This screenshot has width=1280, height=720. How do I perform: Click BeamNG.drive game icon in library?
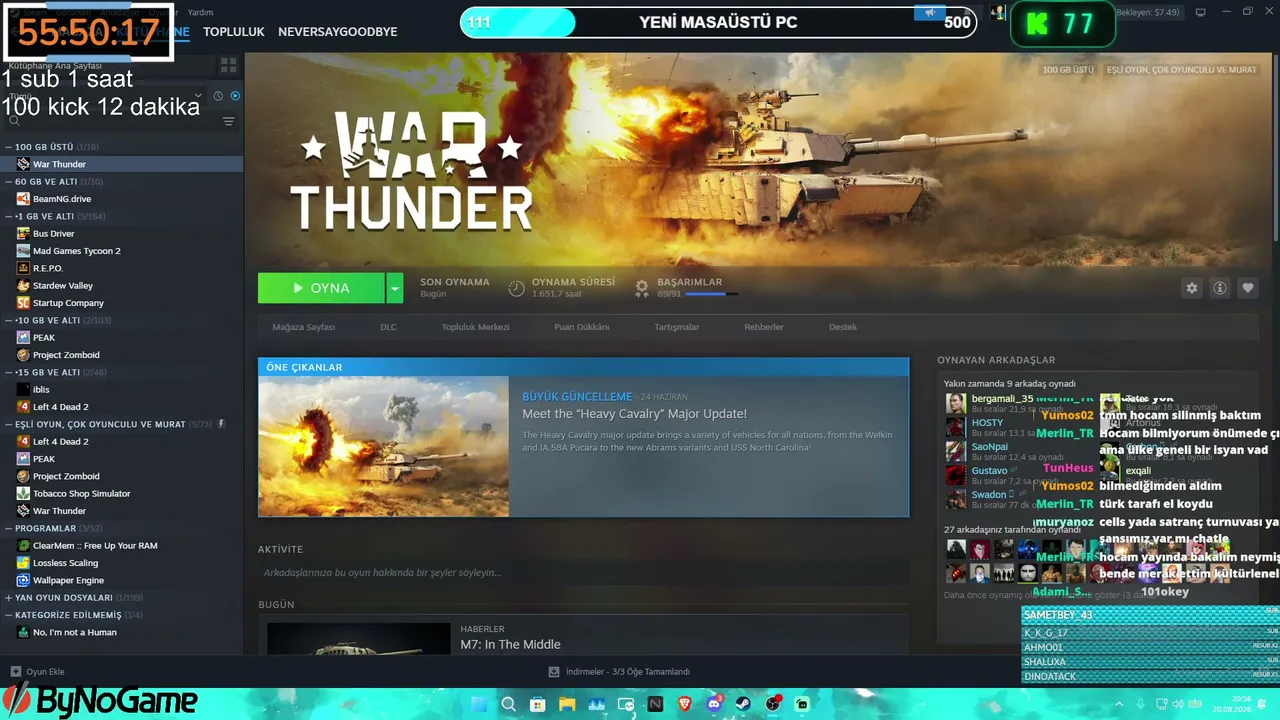point(24,199)
